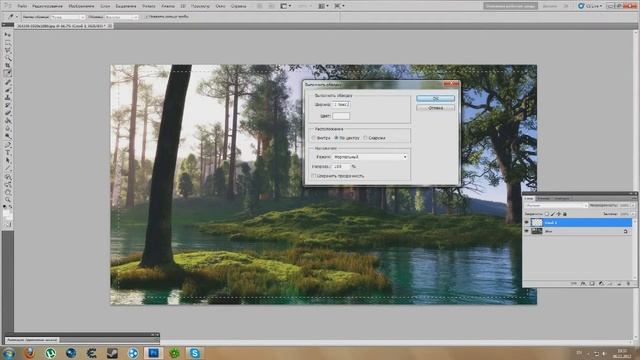Viewport: 640px width, 360px height.
Task: Switch to the 'Контуры' tab
Action: (562, 198)
